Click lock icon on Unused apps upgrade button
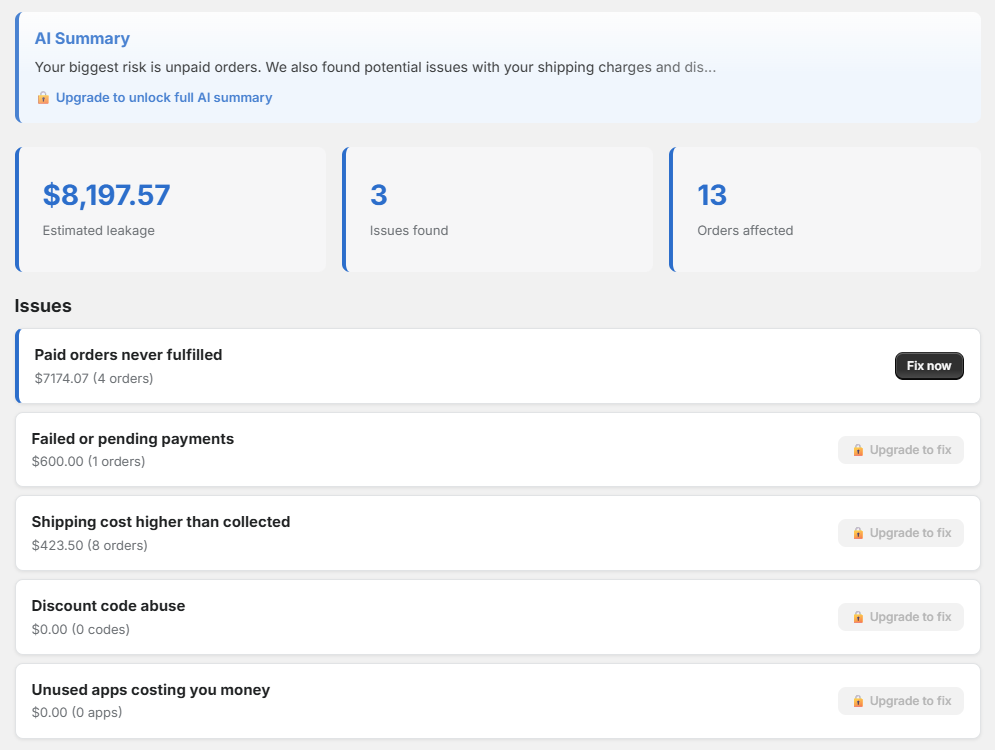Screen dimensions: 995x750 tap(858, 701)
